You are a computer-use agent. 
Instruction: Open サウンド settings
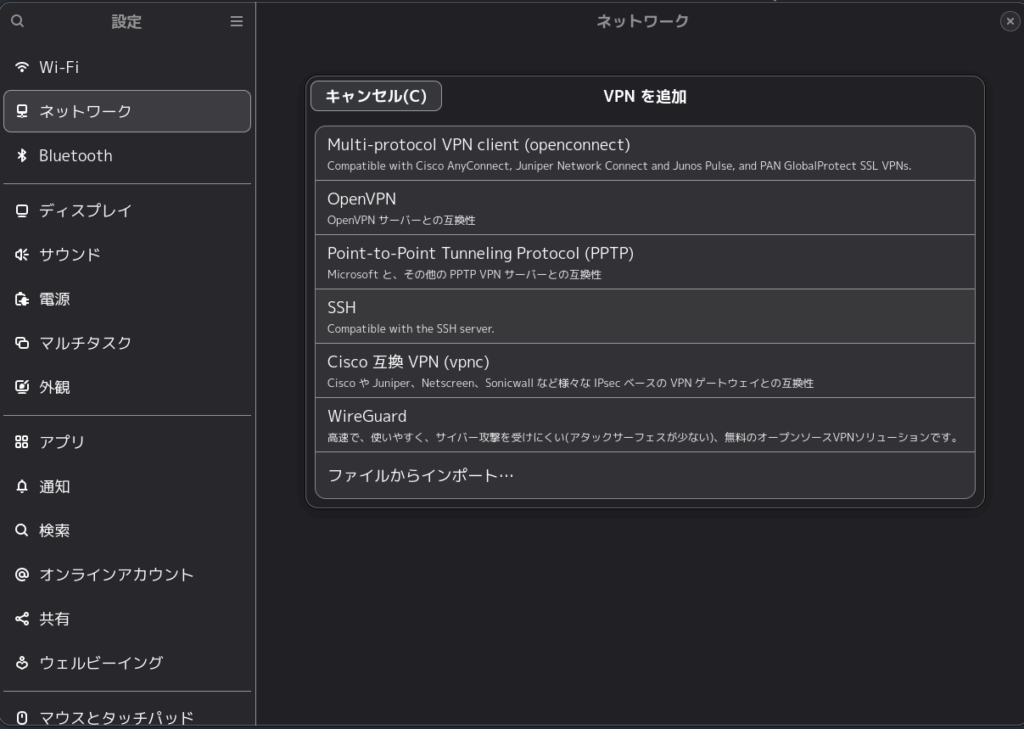(127, 255)
